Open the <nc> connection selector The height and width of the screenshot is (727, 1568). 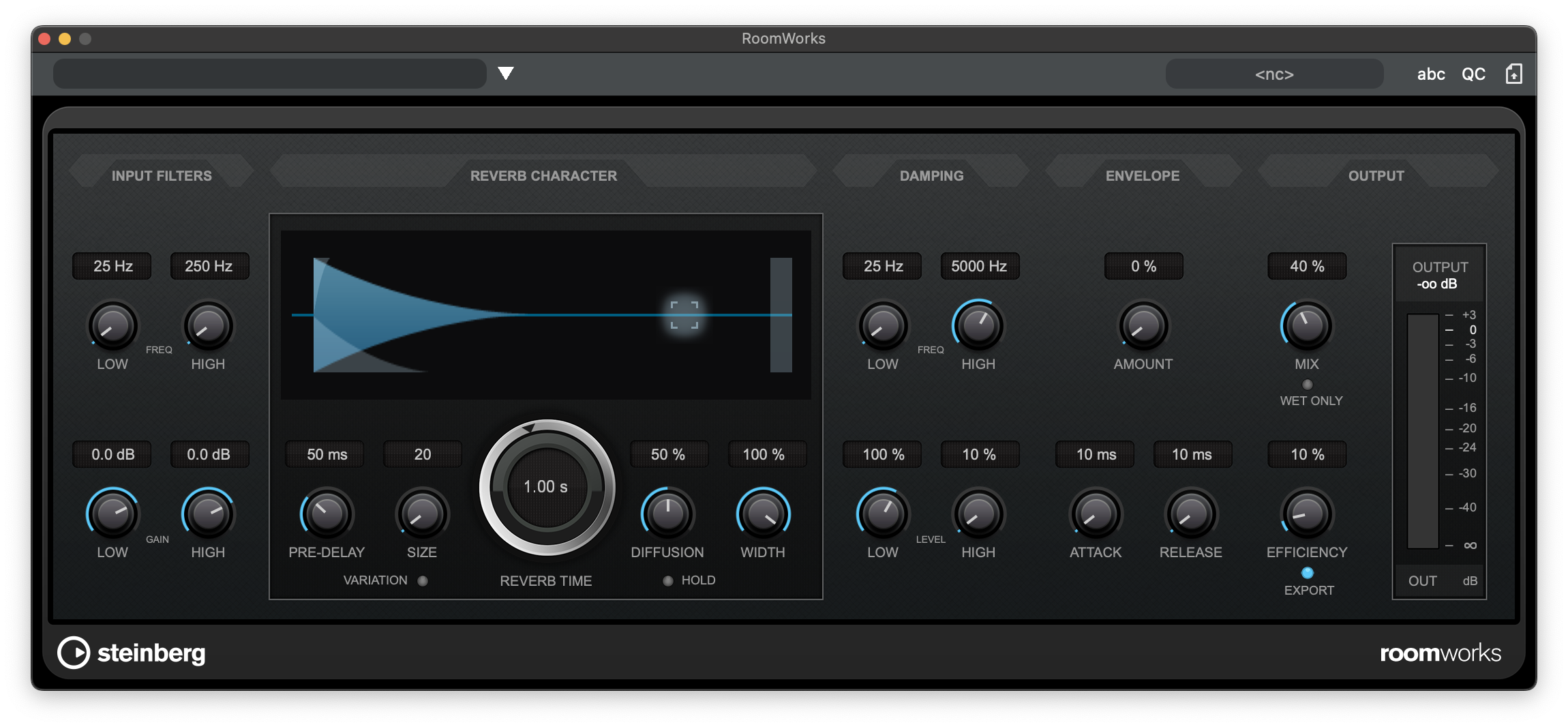tap(1273, 74)
